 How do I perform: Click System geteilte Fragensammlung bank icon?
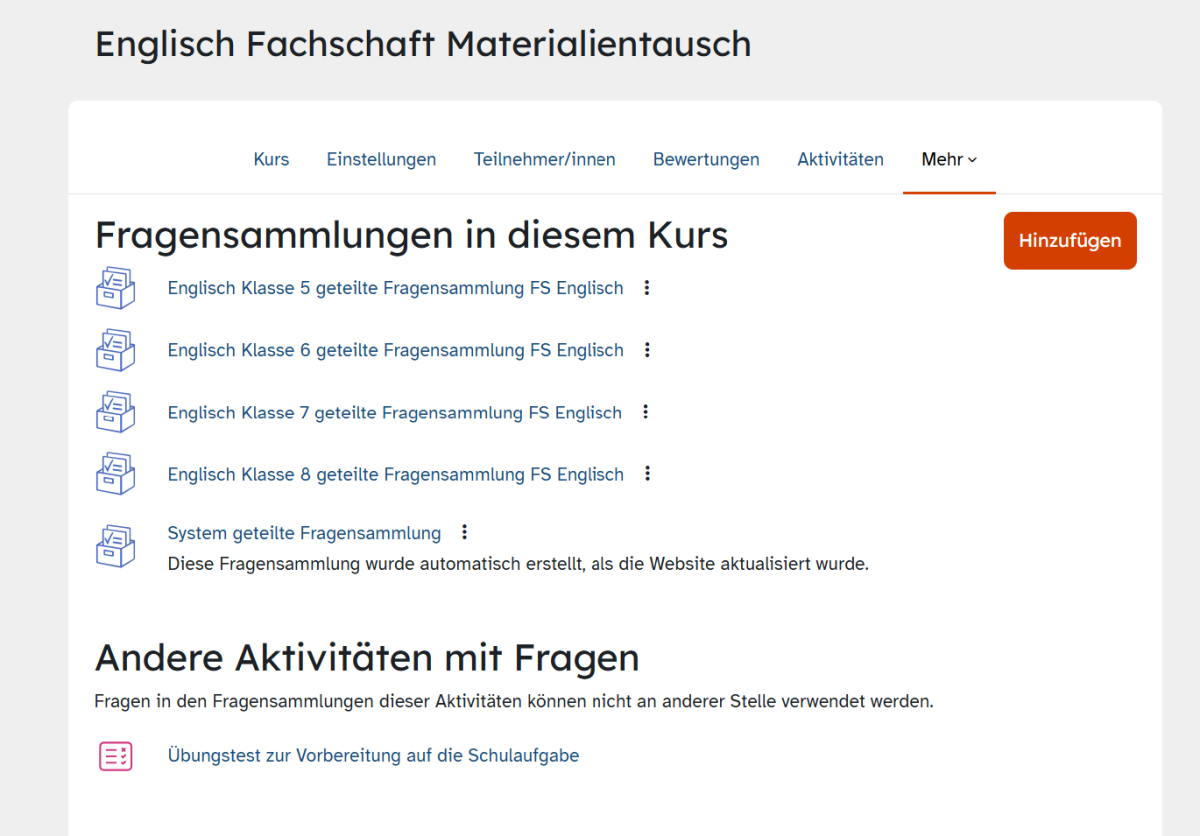pyautogui.click(x=115, y=546)
